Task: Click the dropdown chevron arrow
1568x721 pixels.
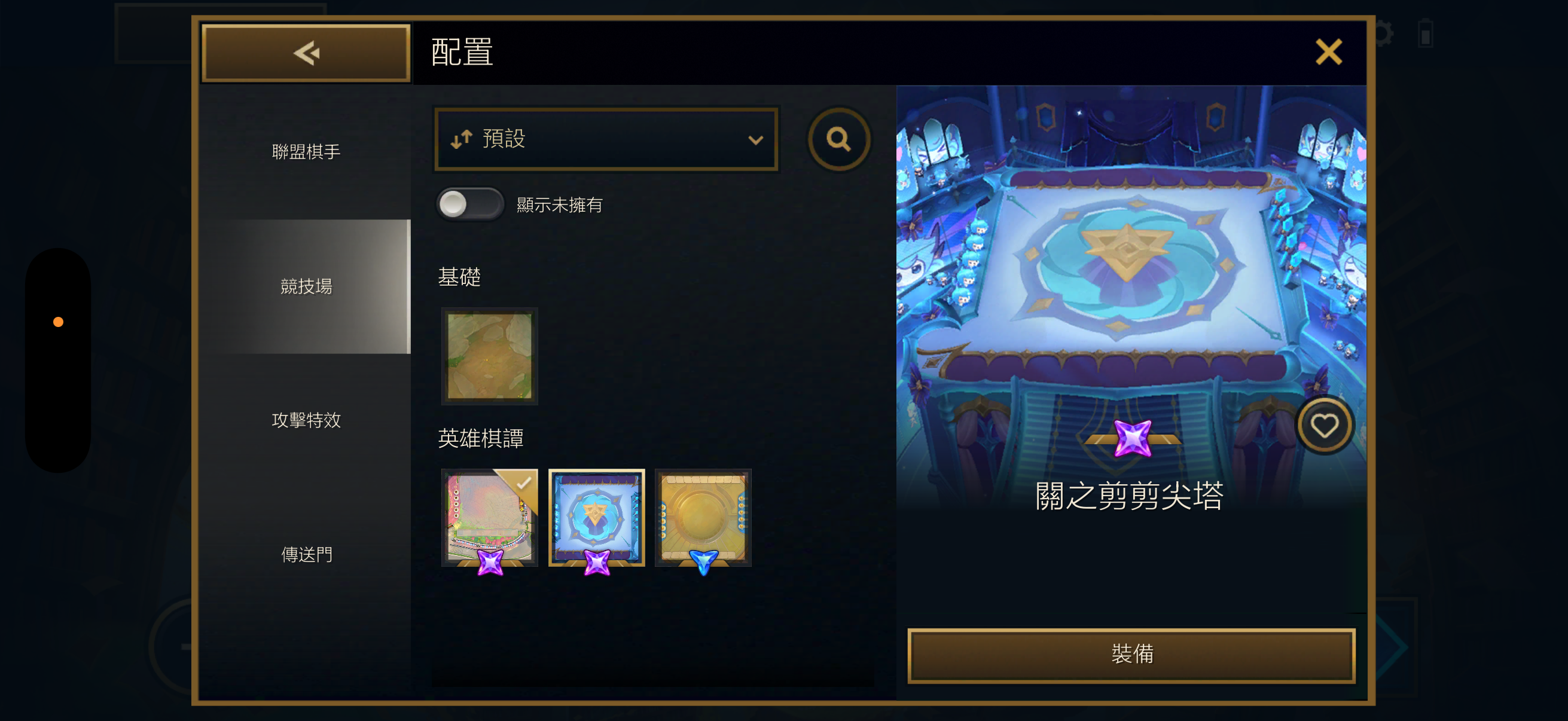Action: coord(755,140)
